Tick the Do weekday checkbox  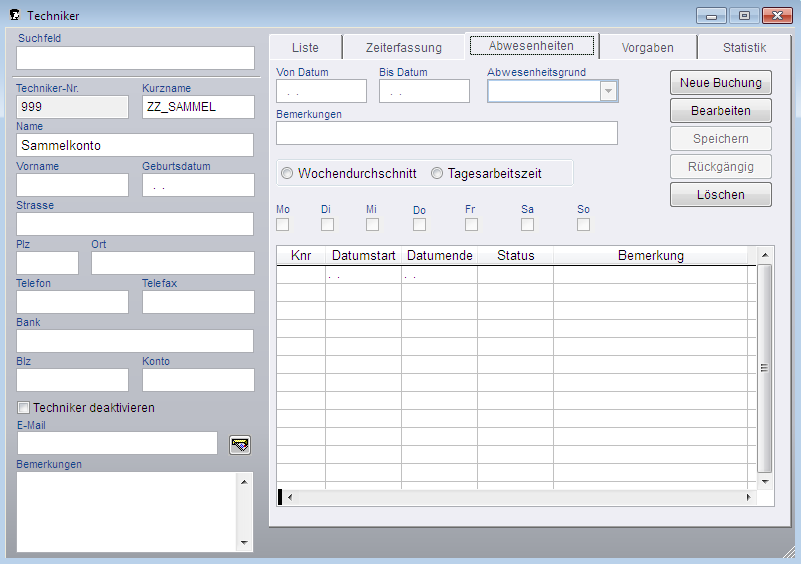(x=419, y=225)
